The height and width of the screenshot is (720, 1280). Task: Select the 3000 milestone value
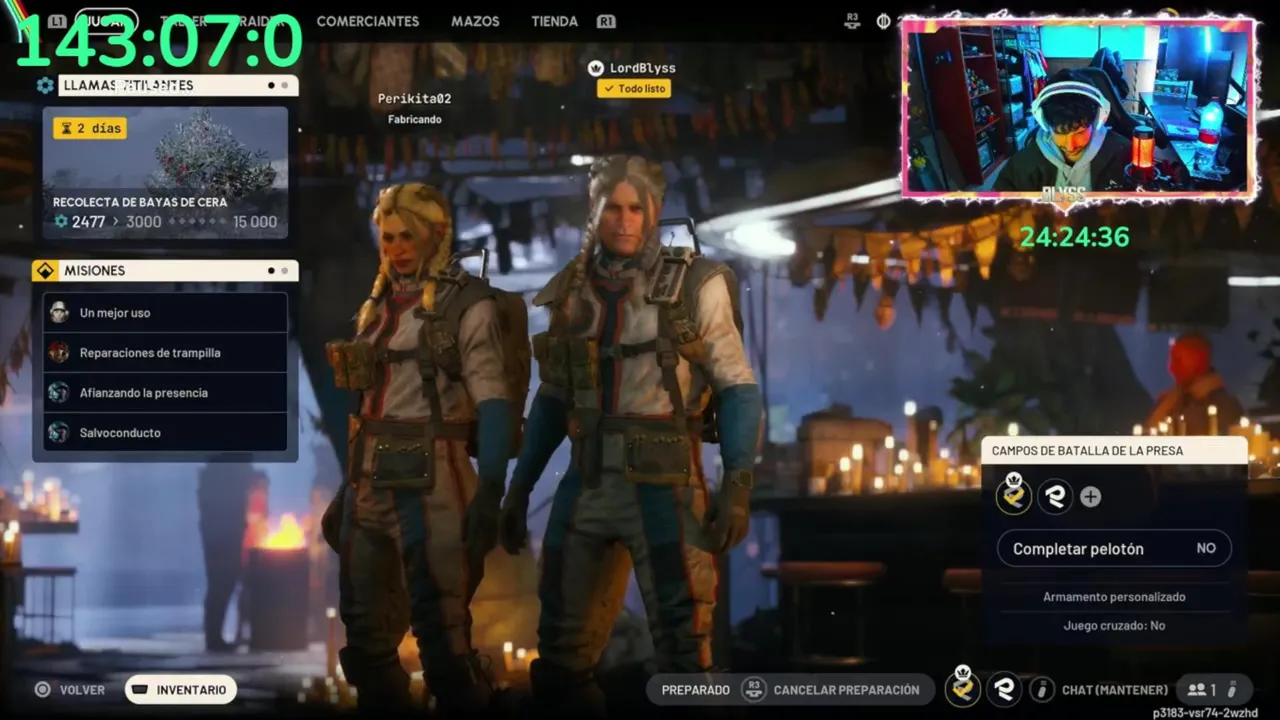point(144,222)
